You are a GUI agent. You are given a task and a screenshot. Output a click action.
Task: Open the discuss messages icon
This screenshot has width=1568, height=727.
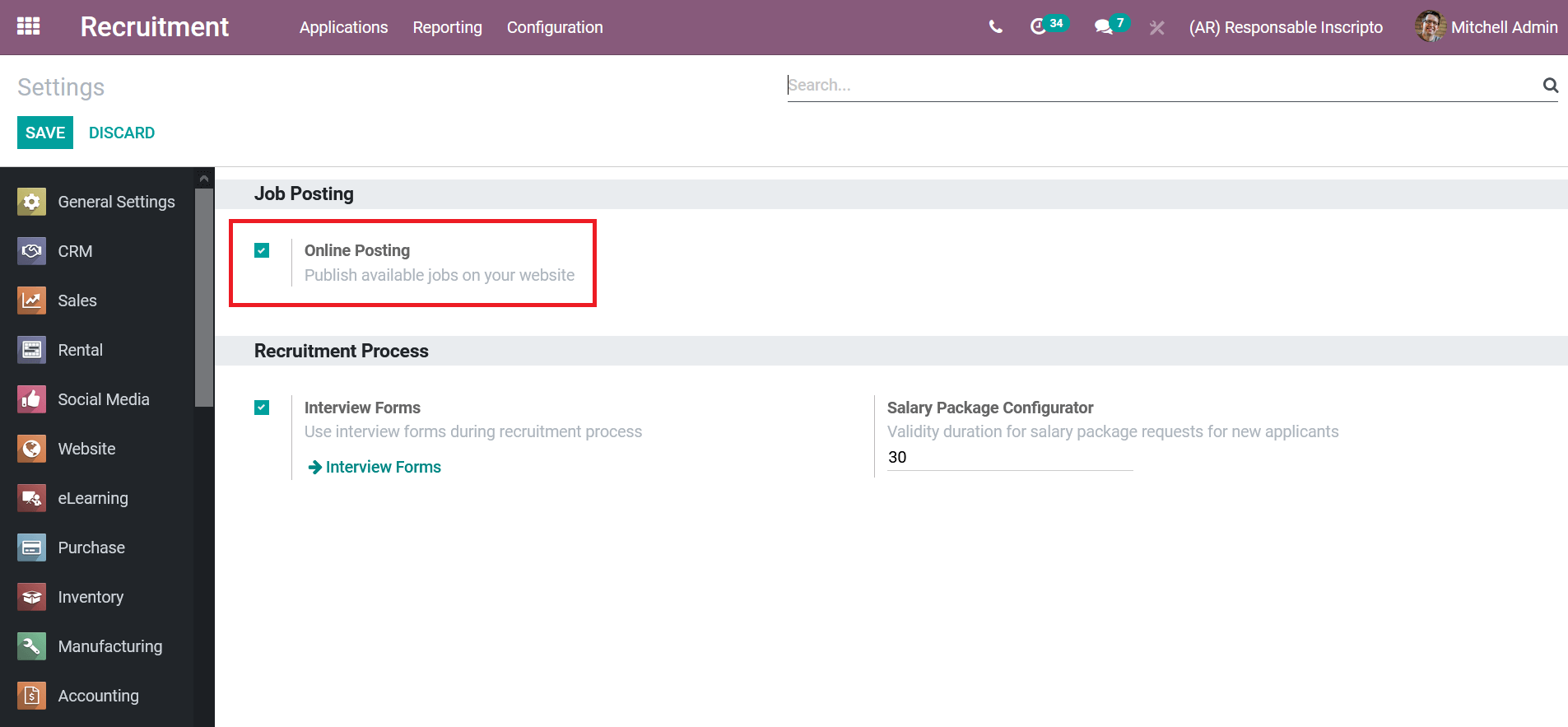tap(1103, 27)
